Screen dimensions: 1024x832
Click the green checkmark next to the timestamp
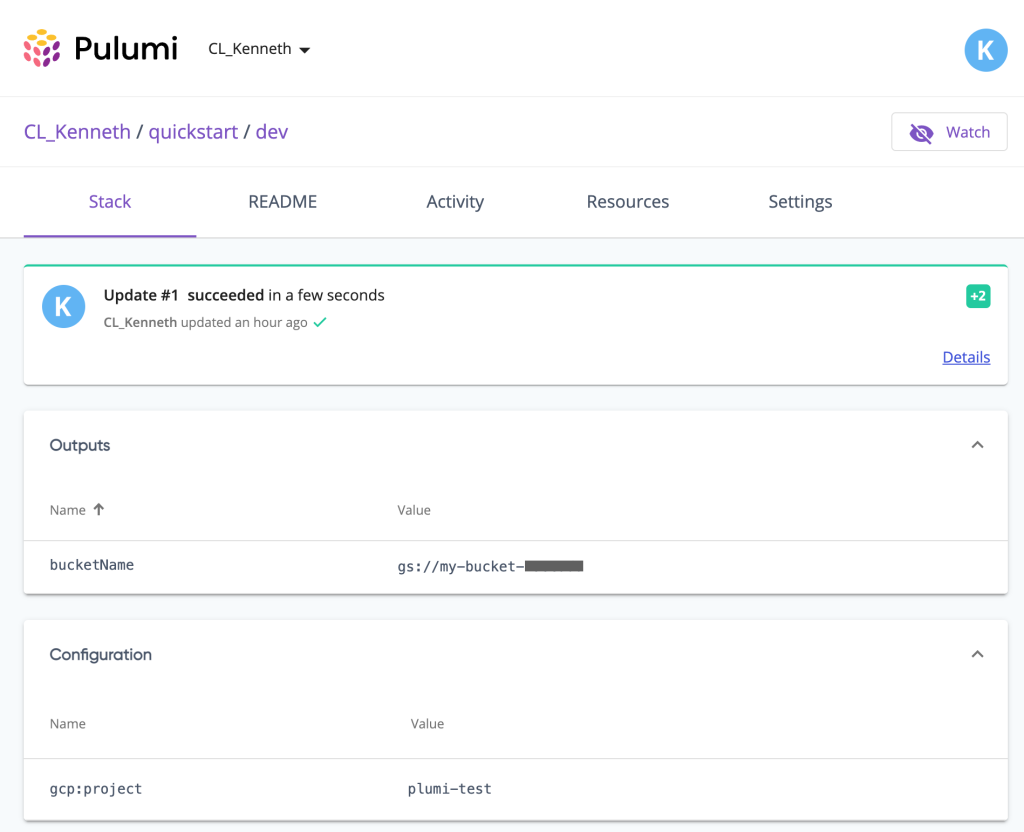(319, 322)
